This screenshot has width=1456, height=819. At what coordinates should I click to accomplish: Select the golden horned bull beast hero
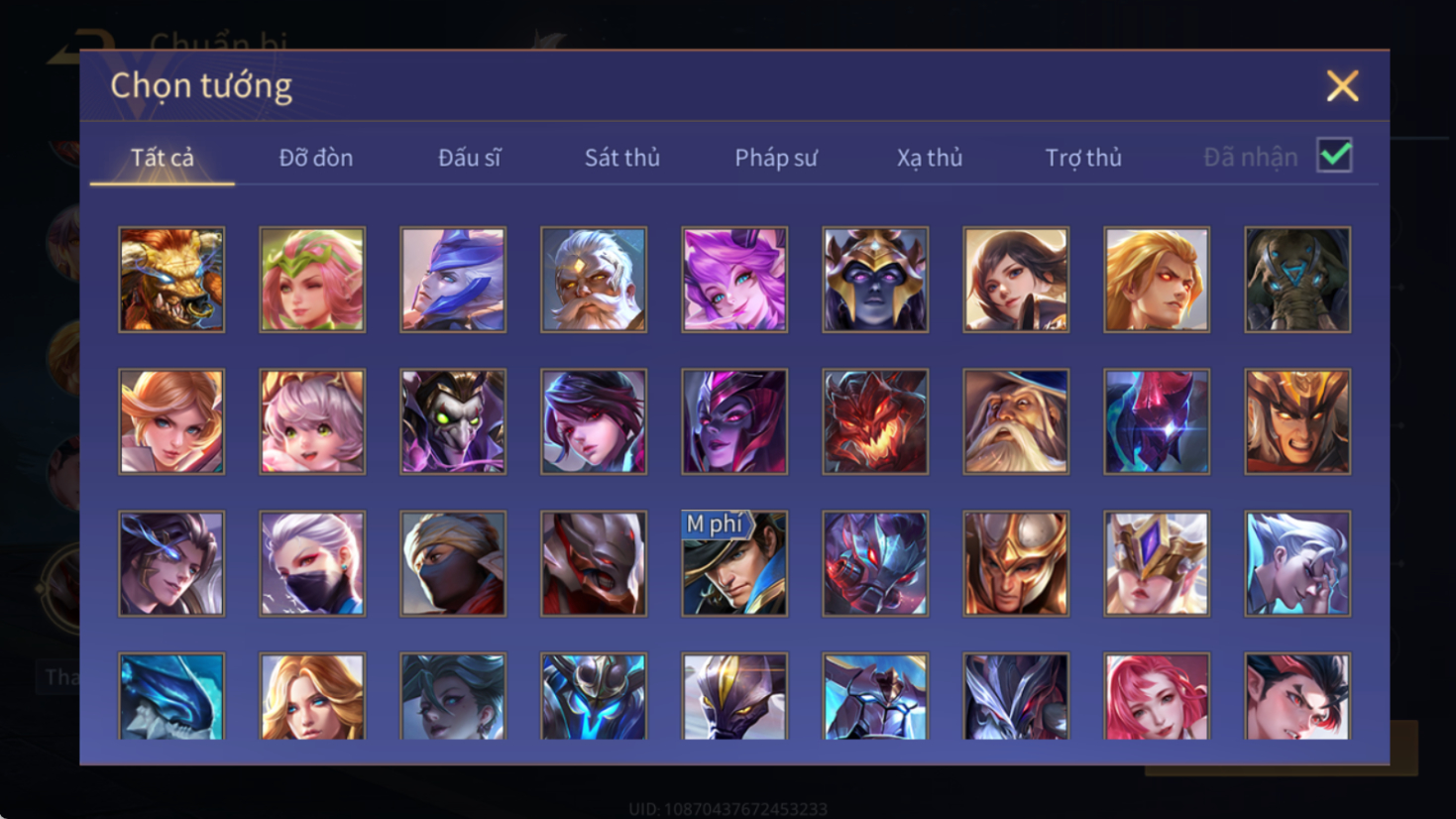pos(171,280)
